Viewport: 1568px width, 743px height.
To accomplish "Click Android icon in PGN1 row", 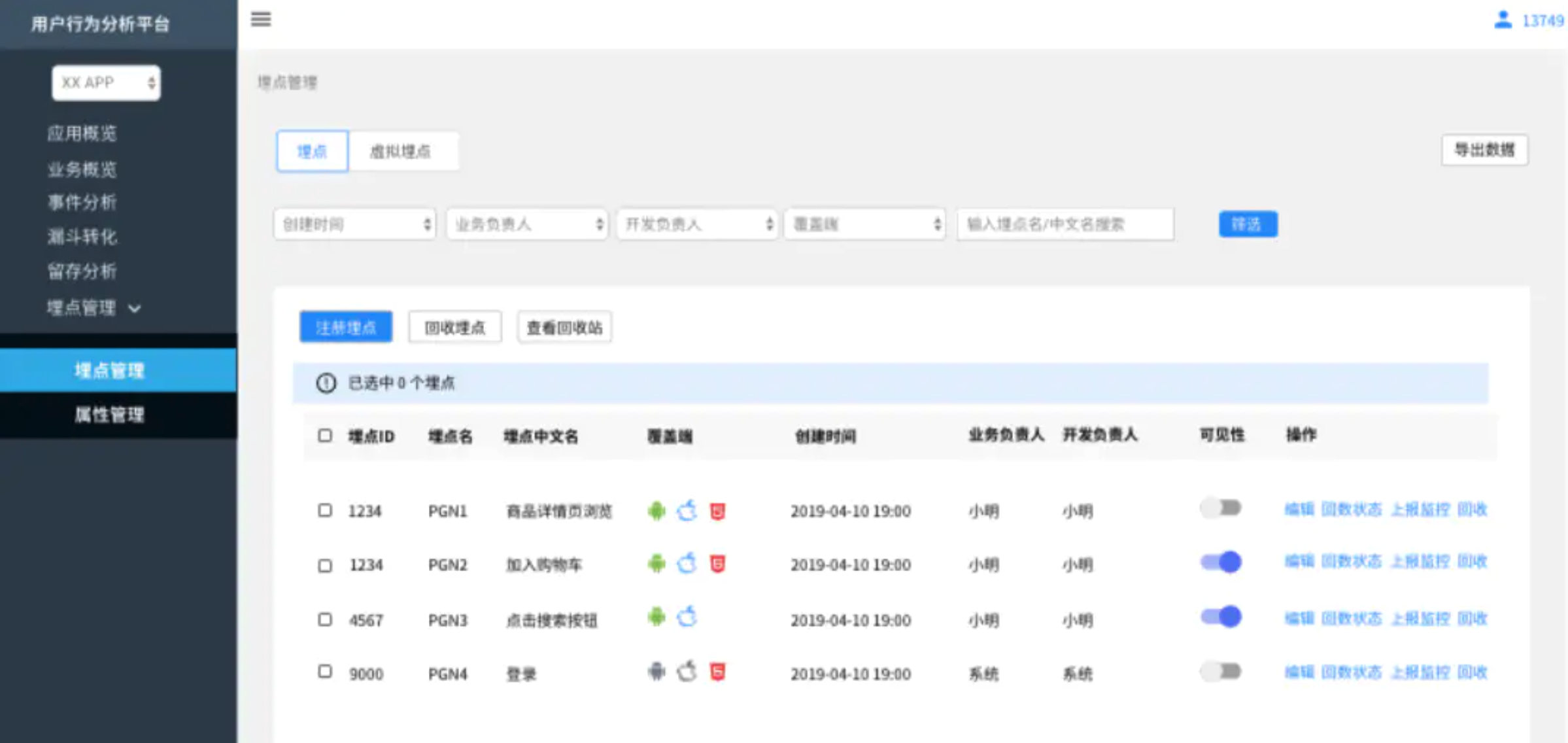I will click(656, 511).
